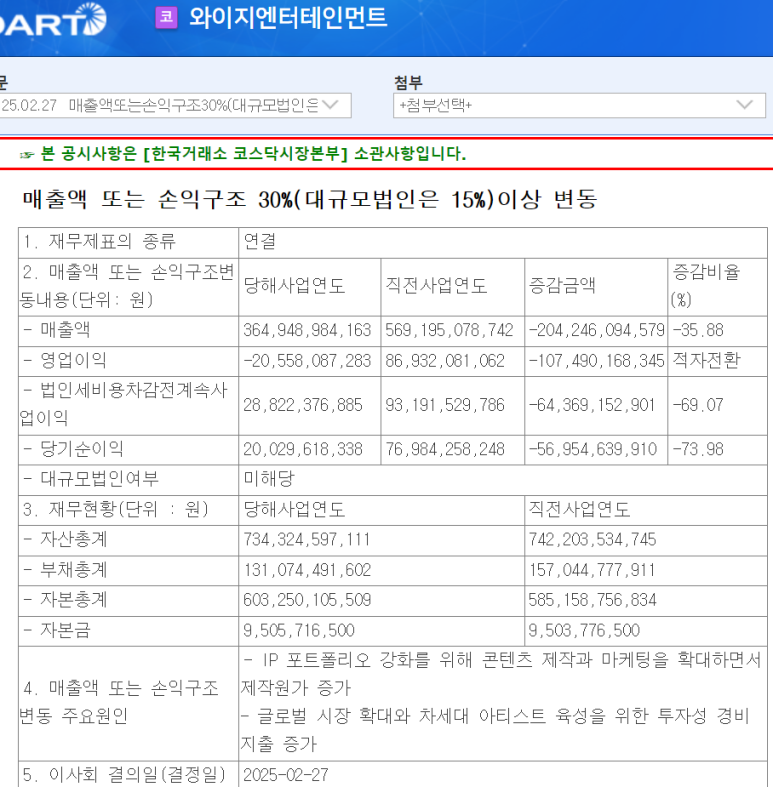Select total liabilities 131,074,491,602
This screenshot has height=787, width=773.
point(307,570)
